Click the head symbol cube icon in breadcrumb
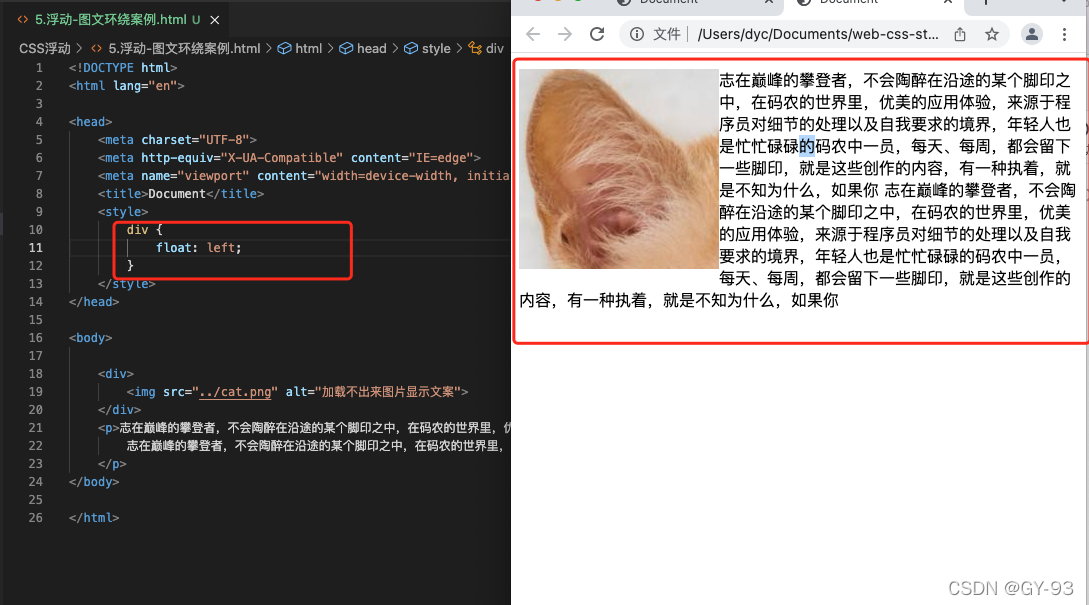The width and height of the screenshot is (1089, 605). pos(346,49)
